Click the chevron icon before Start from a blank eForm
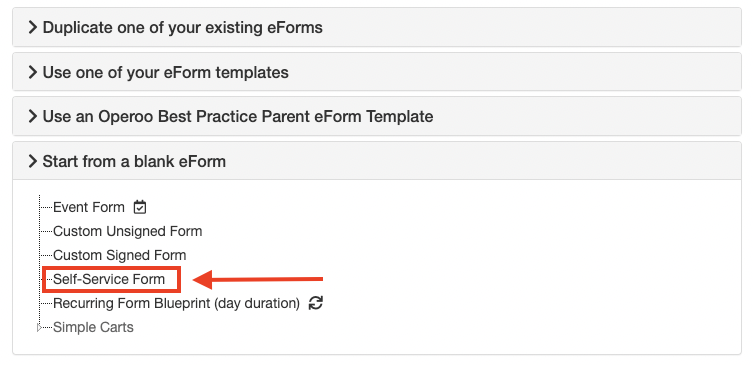 [x=32, y=161]
